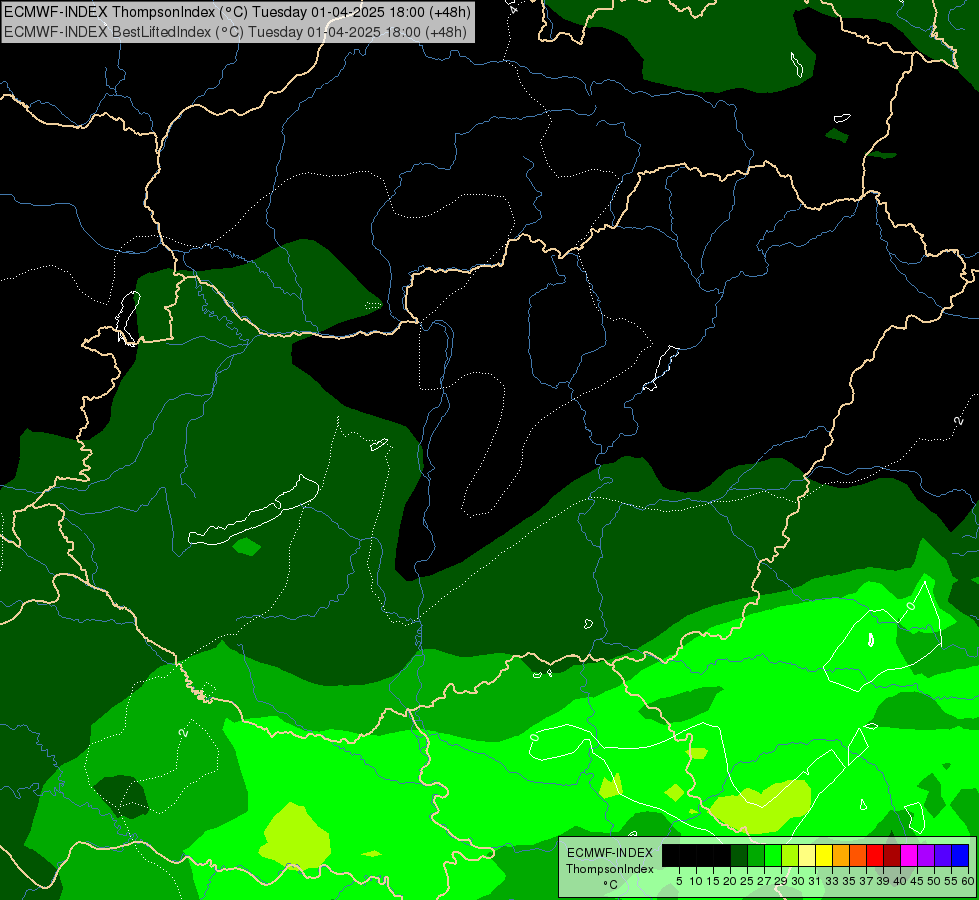Select the magenta 40–45 legend swatch
The width and height of the screenshot is (979, 900).
tap(909, 855)
